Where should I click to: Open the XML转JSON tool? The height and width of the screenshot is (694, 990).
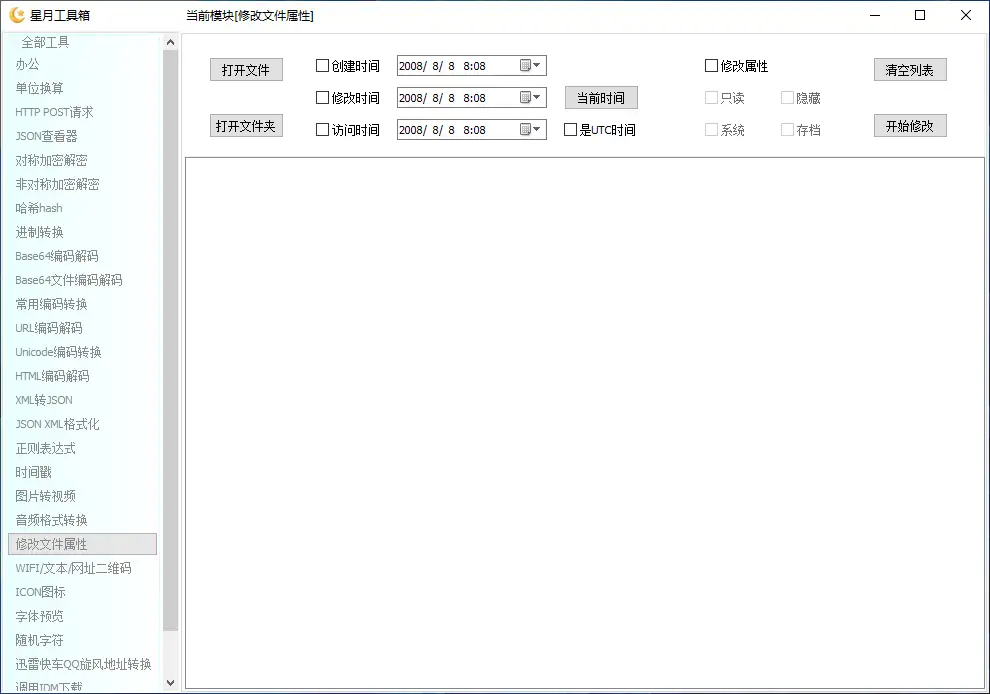(44, 400)
